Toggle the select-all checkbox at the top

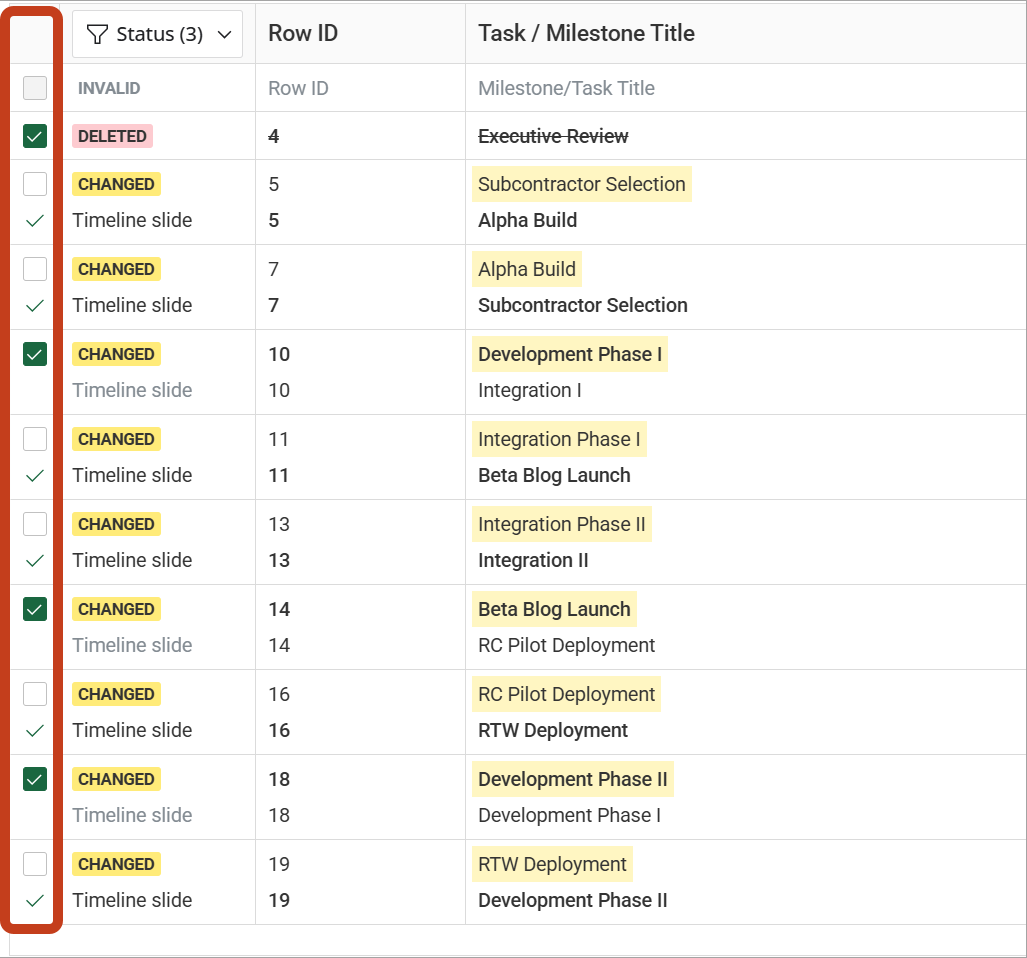click(34, 88)
